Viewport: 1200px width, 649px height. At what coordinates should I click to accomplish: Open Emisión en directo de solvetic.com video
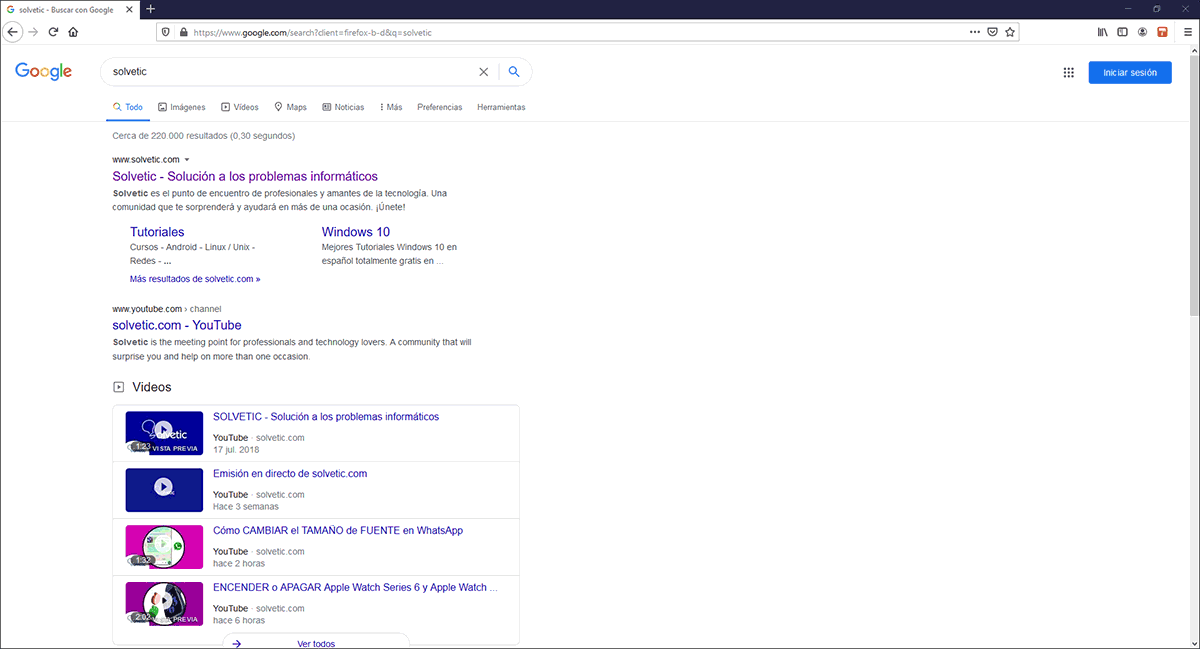(x=290, y=473)
